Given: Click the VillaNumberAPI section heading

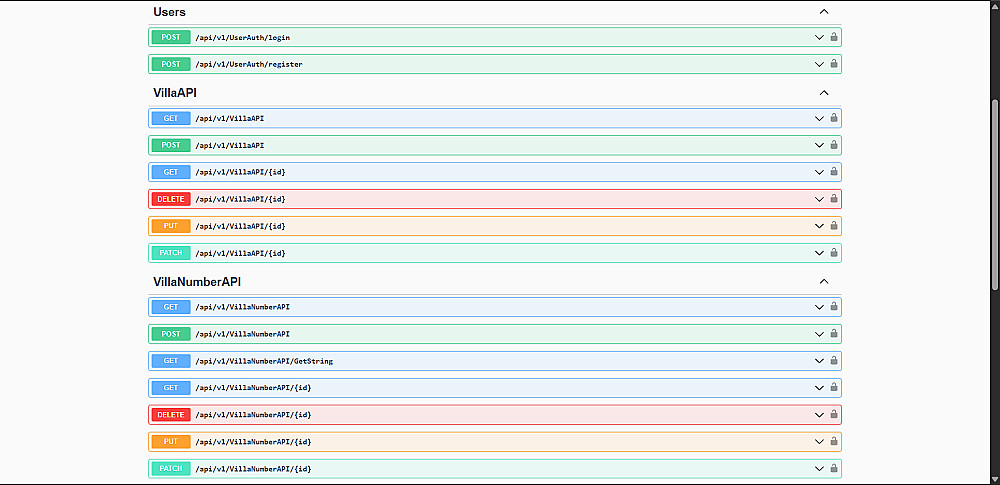Looking at the screenshot, I should 197,281.
